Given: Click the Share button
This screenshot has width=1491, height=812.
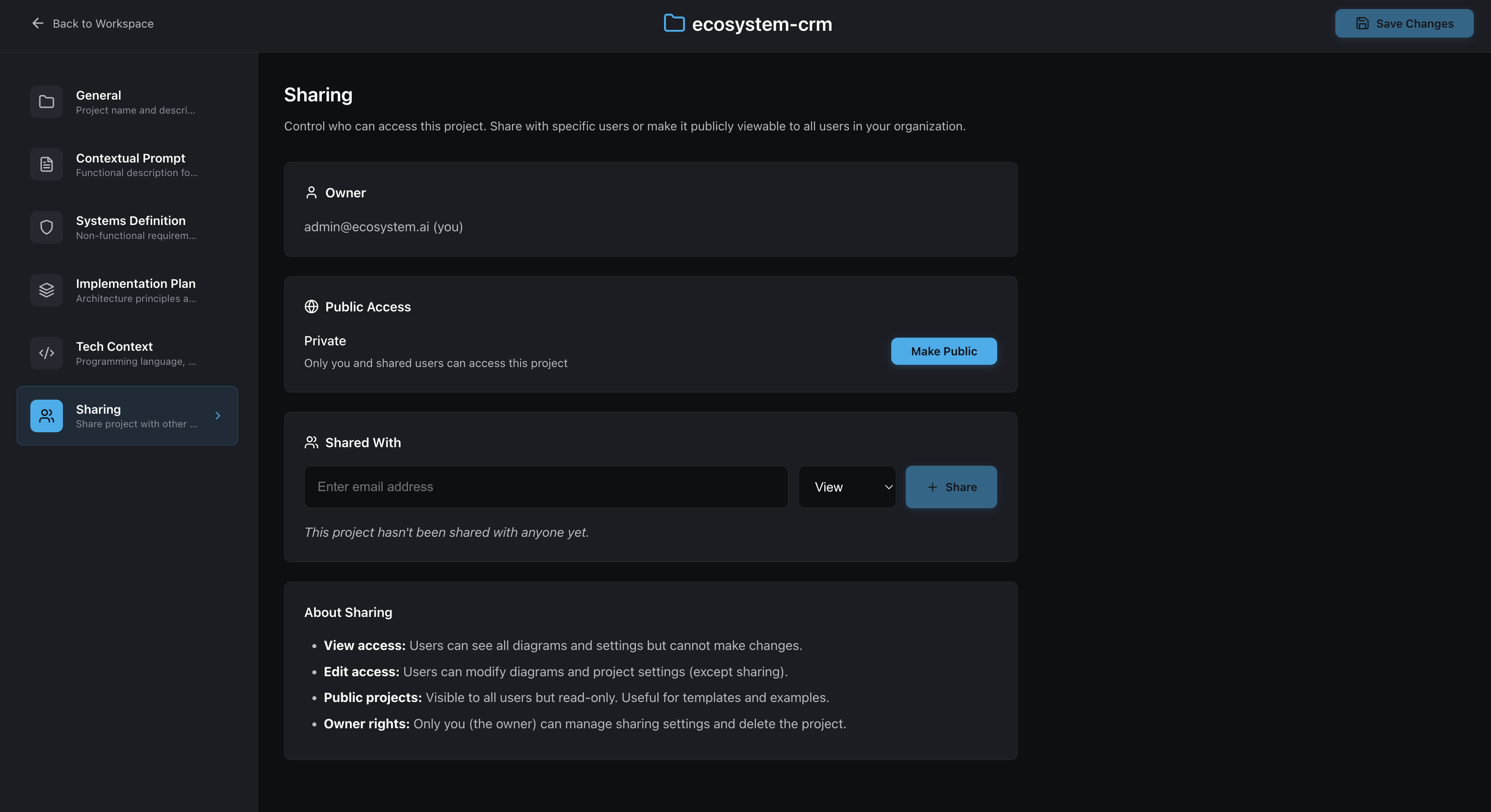Looking at the screenshot, I should click(x=951, y=487).
